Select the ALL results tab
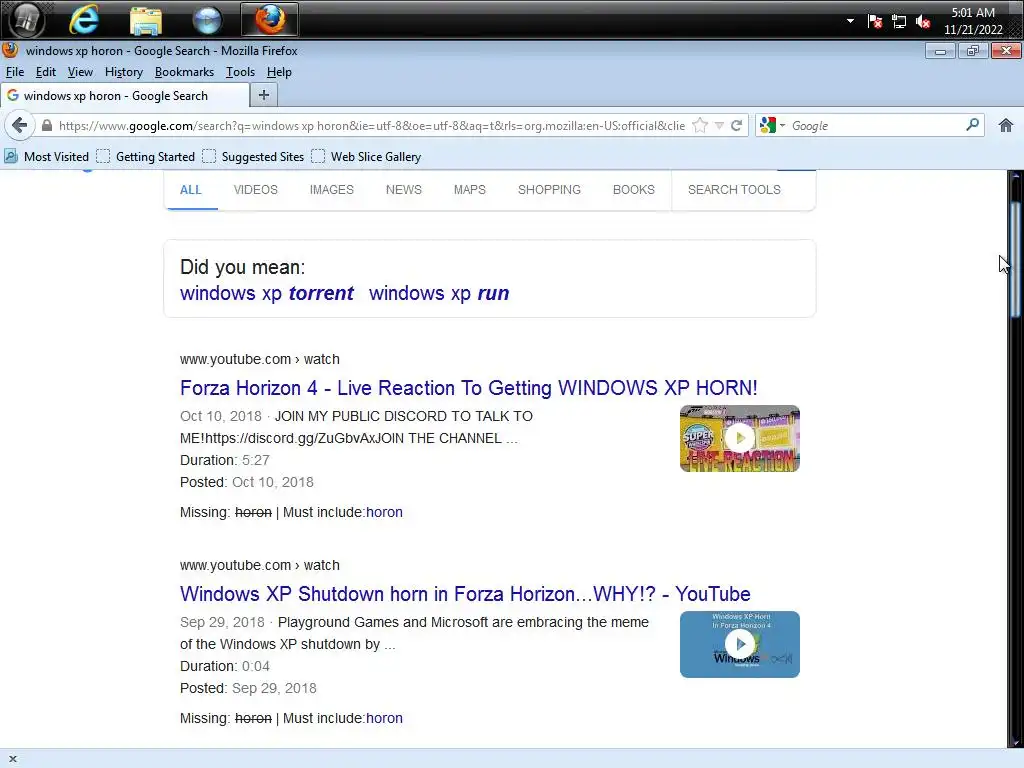The width and height of the screenshot is (1024, 768). pyautogui.click(x=191, y=189)
